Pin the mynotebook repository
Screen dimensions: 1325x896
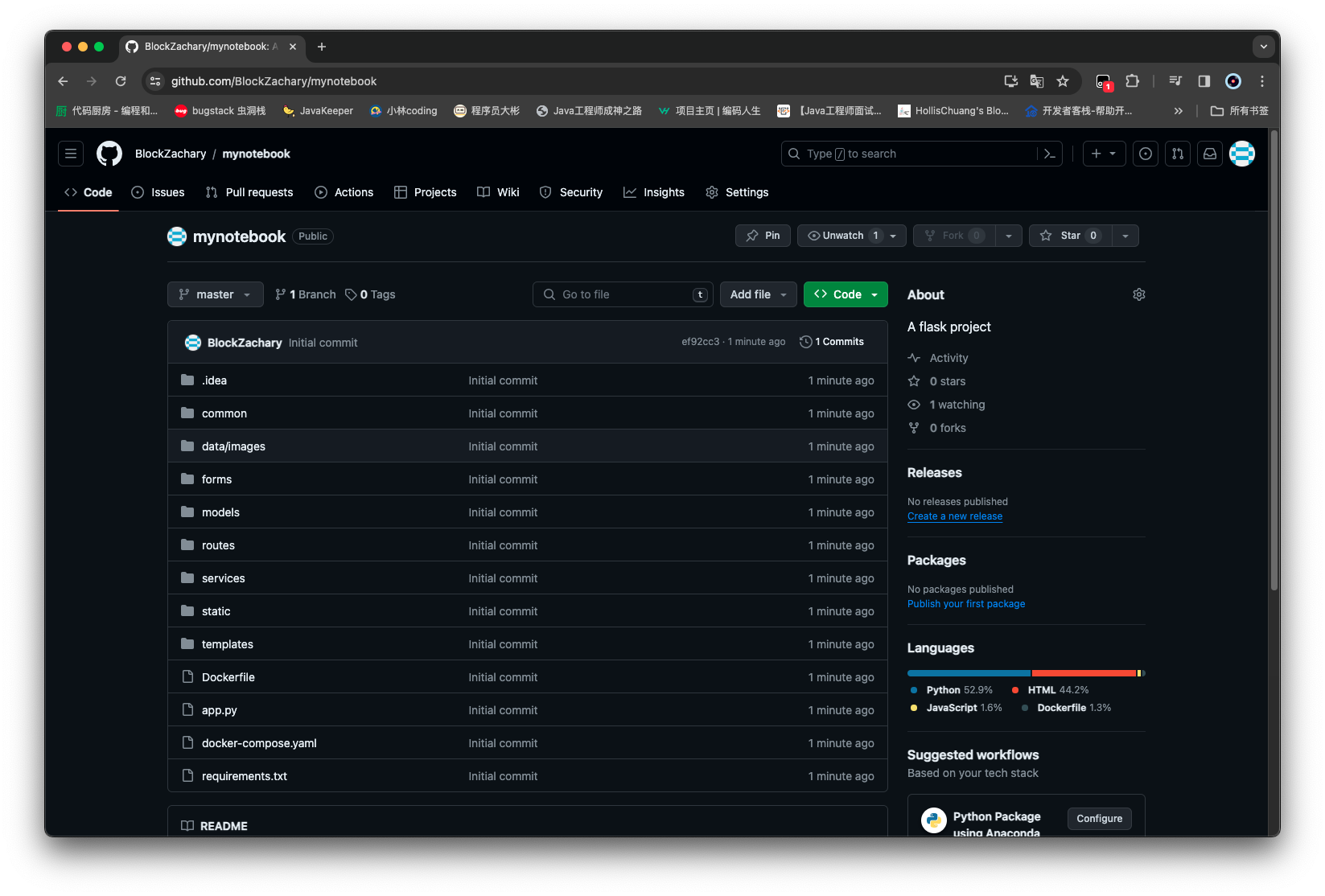click(763, 236)
